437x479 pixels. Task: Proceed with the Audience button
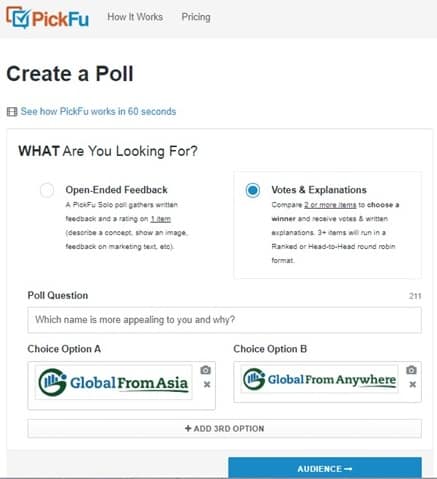point(325,468)
